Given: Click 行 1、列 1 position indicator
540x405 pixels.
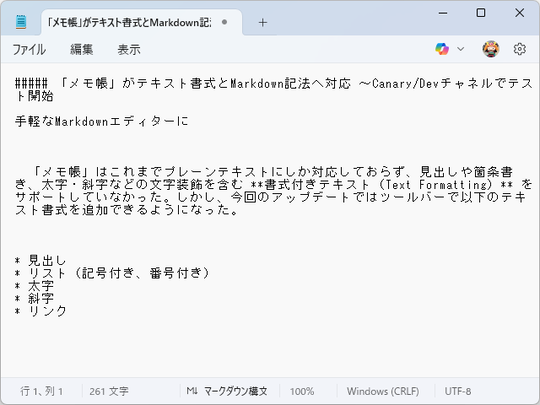Looking at the screenshot, I should [x=41, y=391].
